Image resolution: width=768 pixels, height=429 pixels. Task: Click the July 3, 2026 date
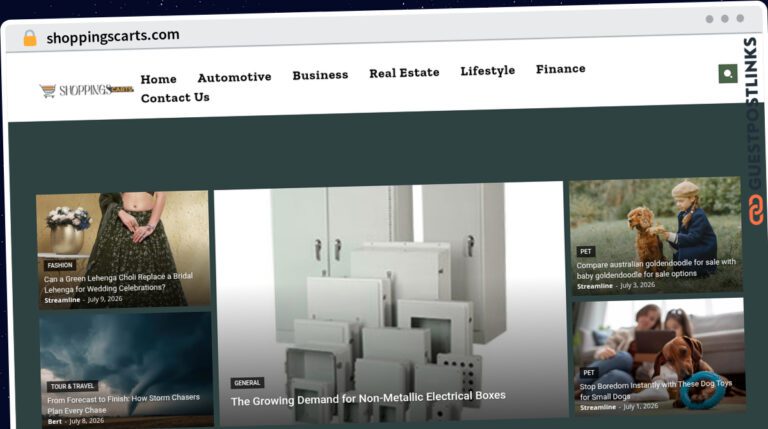pos(637,285)
